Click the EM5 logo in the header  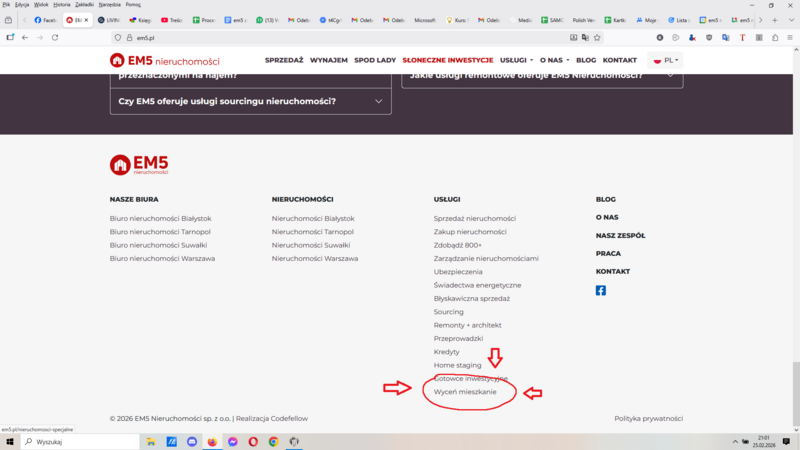pyautogui.click(x=164, y=60)
